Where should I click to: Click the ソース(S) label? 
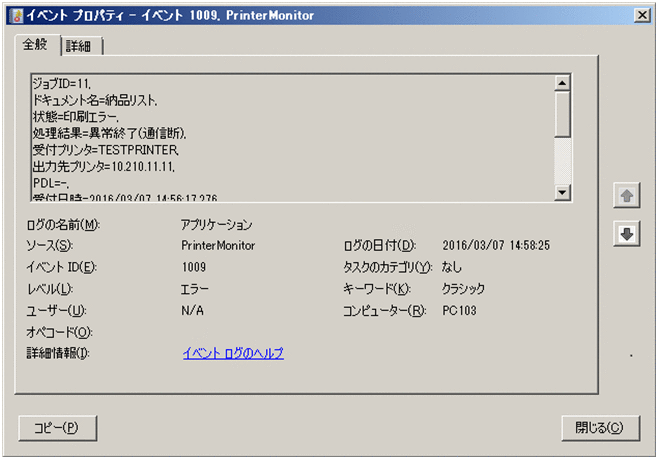[x=50, y=245]
